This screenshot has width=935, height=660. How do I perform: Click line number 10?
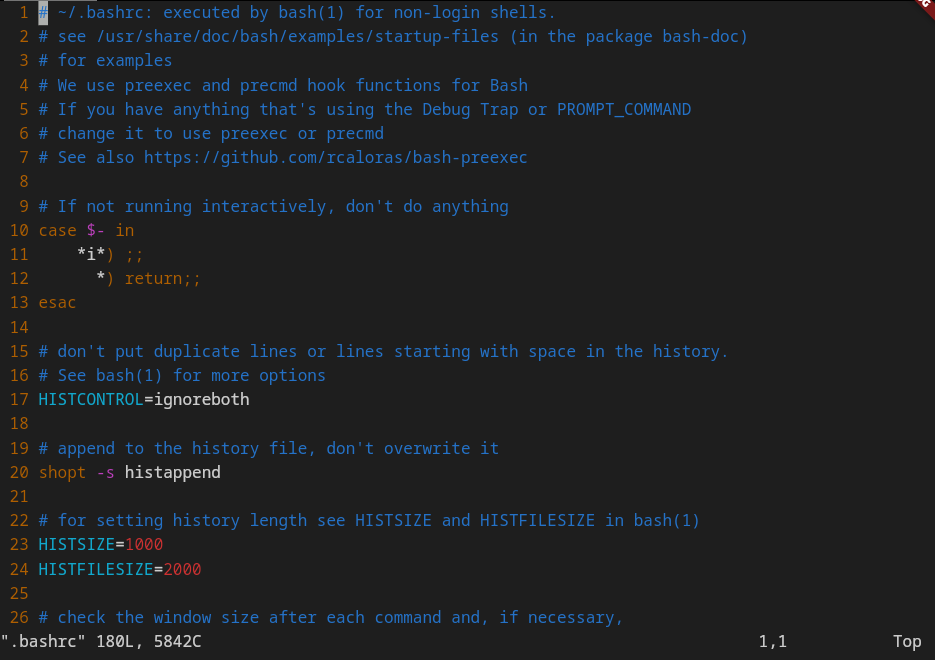19,230
